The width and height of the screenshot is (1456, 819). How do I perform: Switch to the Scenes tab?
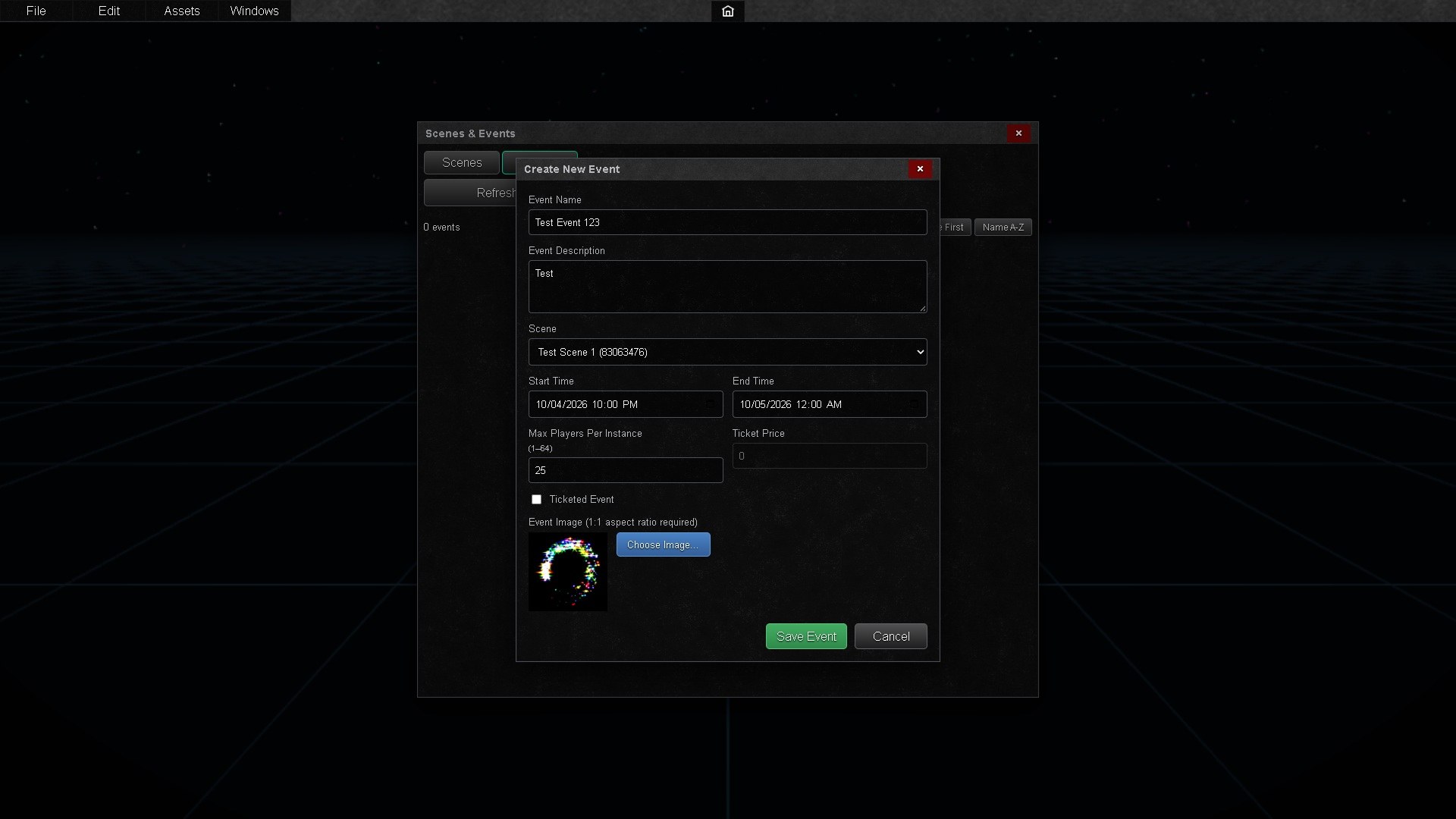461,162
